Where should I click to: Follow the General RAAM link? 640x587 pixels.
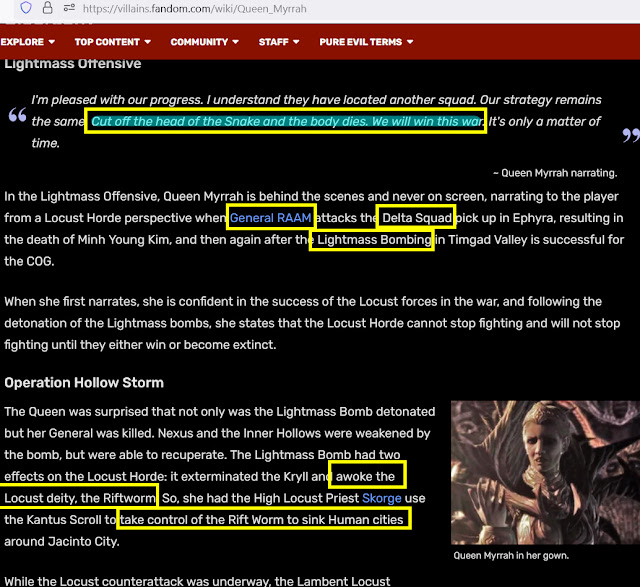tap(270, 218)
